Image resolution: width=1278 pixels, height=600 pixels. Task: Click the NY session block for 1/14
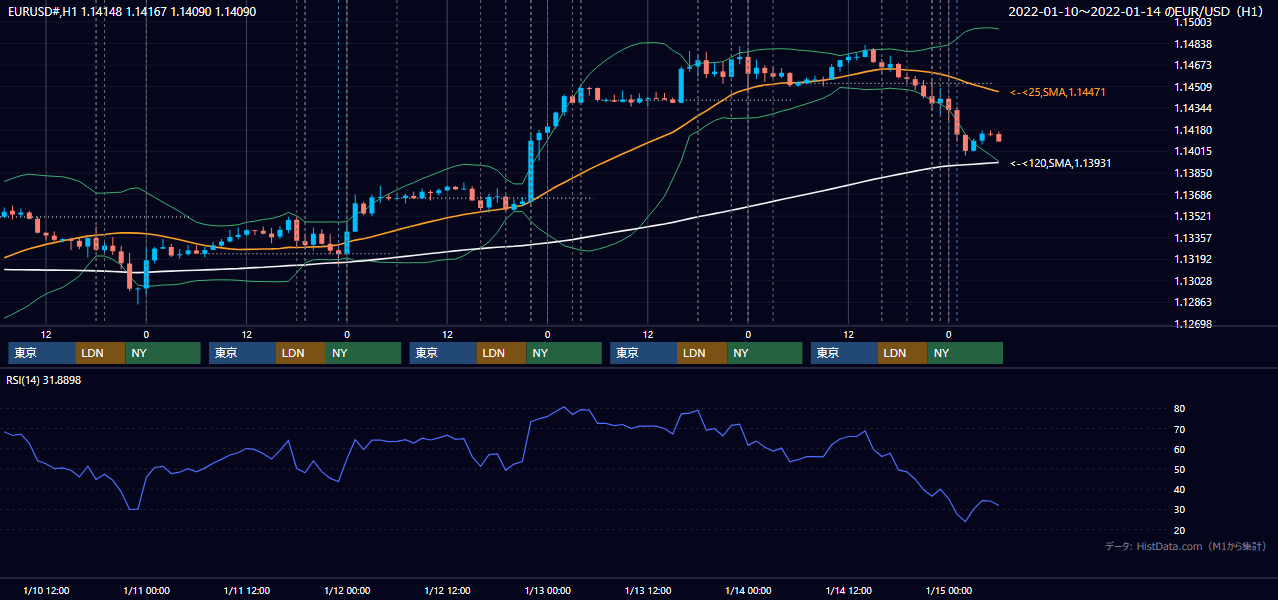pos(966,353)
